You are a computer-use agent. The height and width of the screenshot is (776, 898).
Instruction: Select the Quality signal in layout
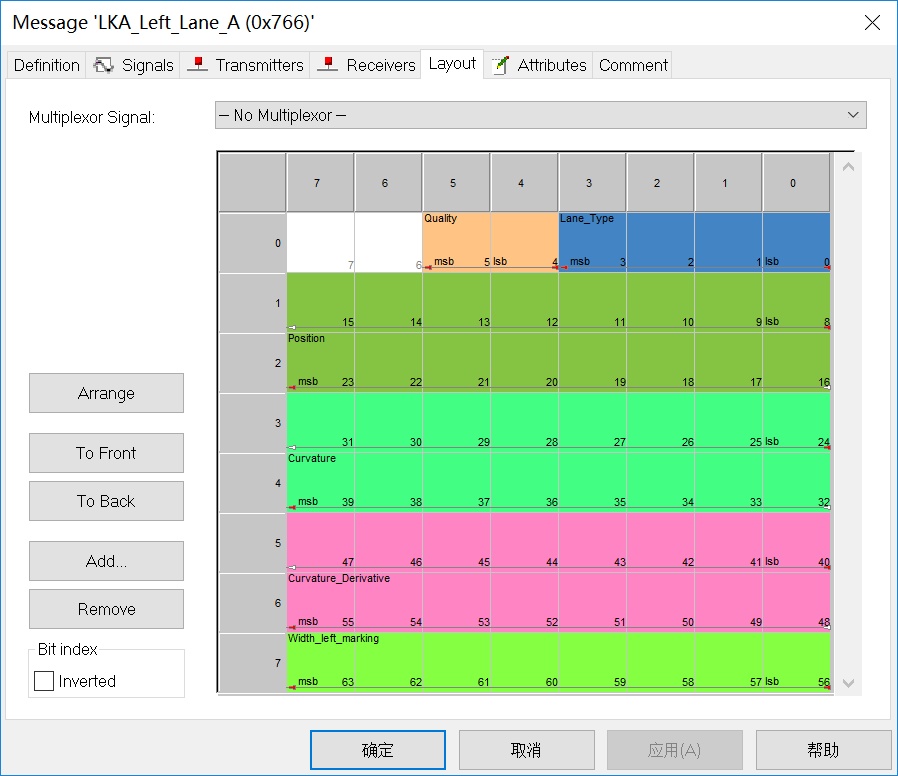490,242
